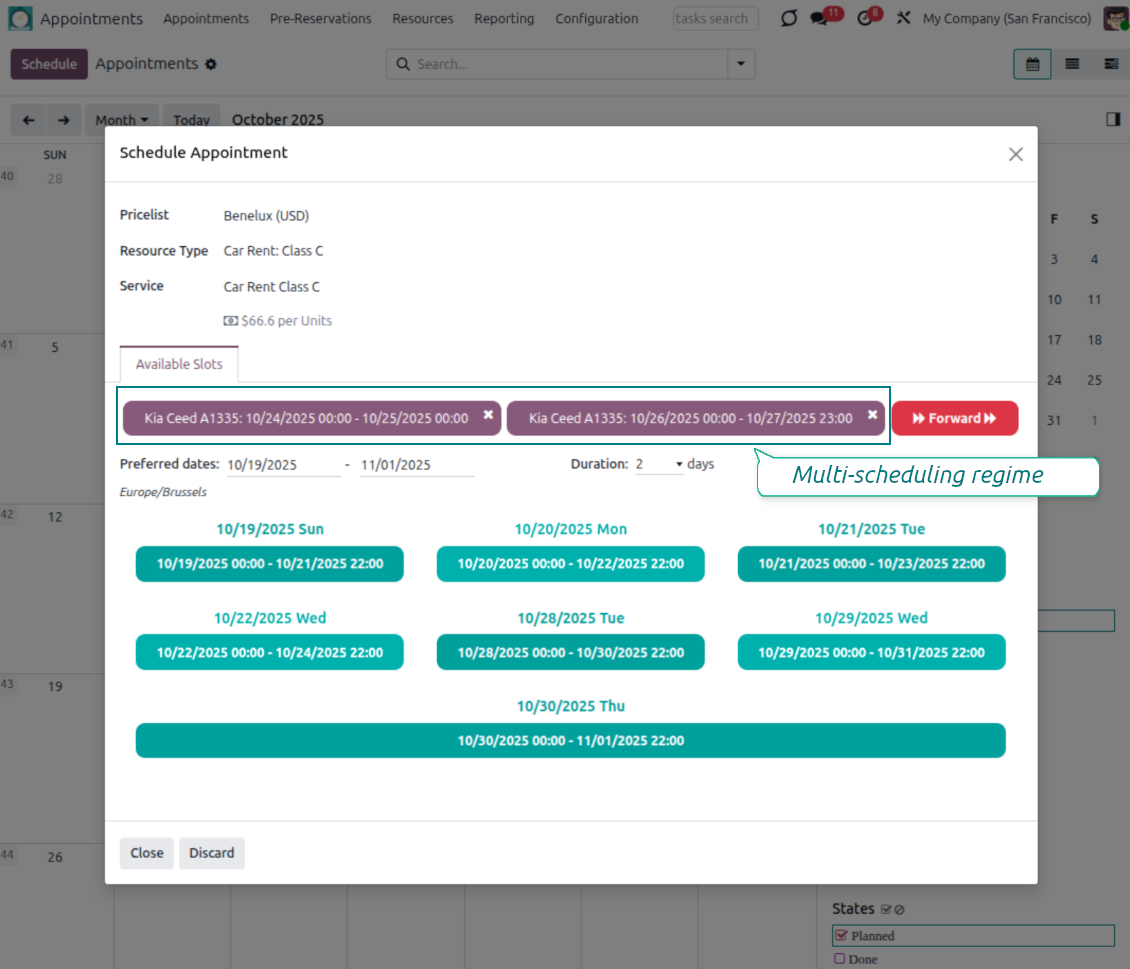Remove the 10/24/2025 Kia Ceed slot tag
This screenshot has width=1130, height=969.
[x=488, y=415]
